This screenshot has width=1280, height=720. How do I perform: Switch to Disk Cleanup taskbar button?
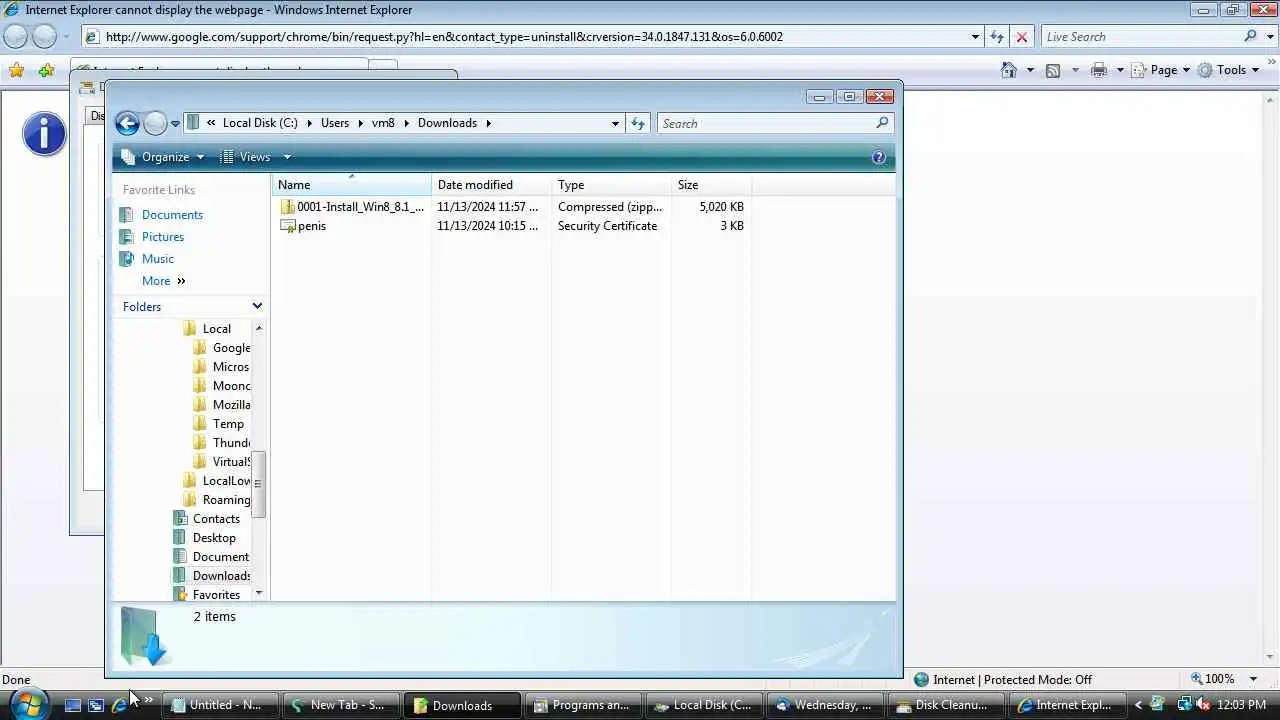tap(946, 705)
